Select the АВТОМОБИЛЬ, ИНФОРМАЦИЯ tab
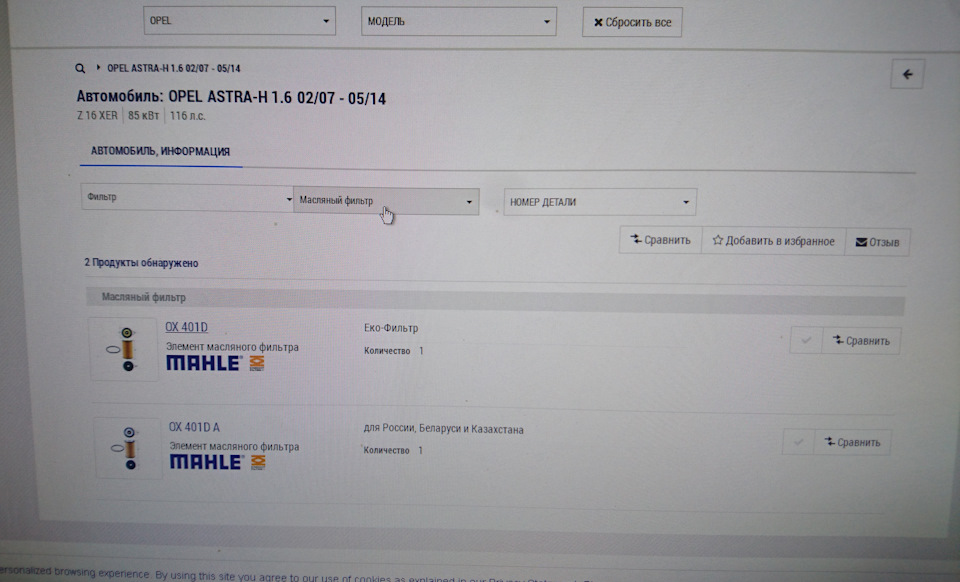Viewport: 960px width, 582px height. coord(160,151)
